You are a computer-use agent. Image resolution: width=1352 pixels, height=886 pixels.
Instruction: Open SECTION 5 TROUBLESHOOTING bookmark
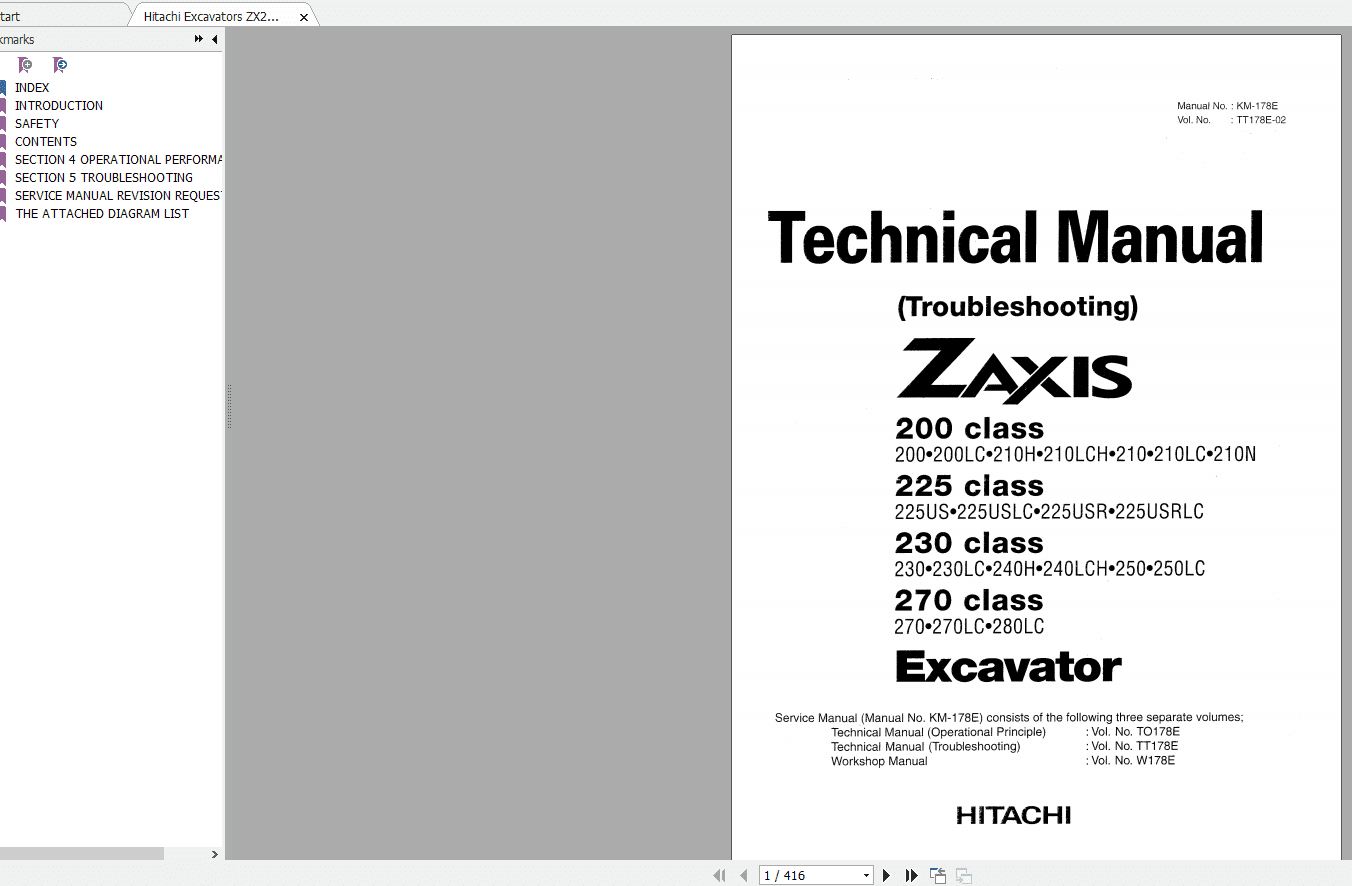coord(104,178)
